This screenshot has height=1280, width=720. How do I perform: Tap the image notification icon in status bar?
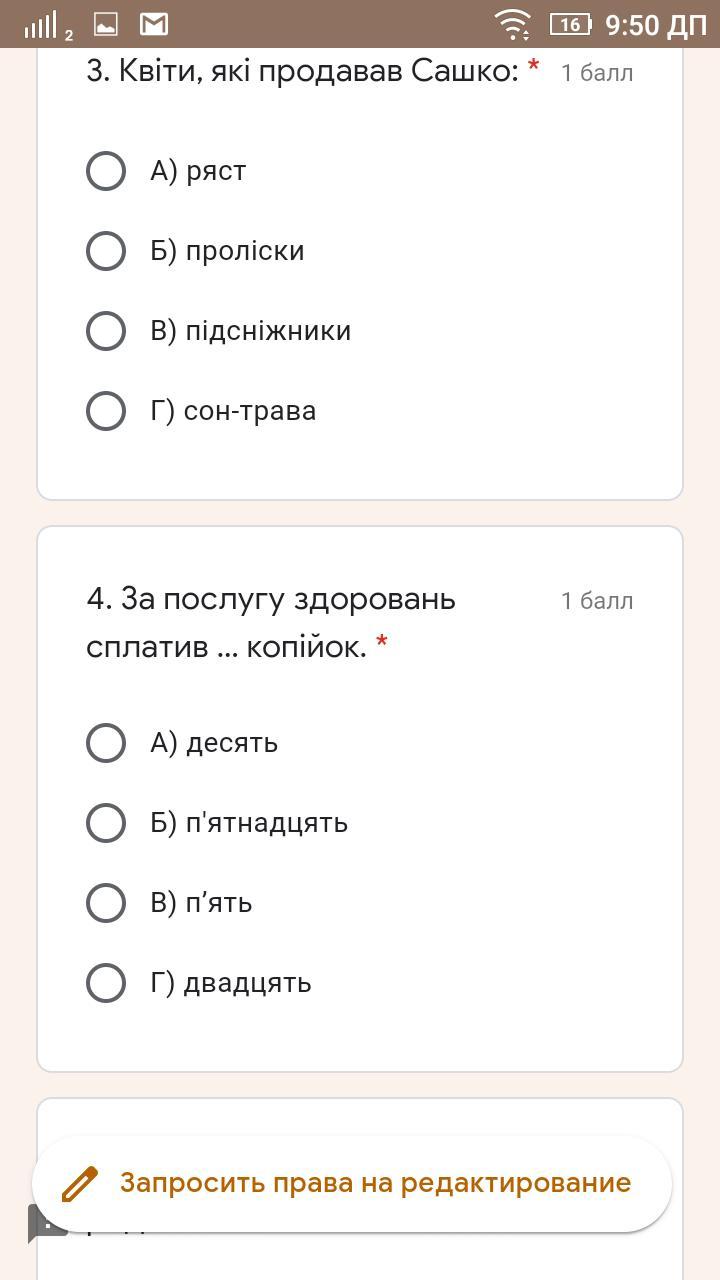[105, 24]
